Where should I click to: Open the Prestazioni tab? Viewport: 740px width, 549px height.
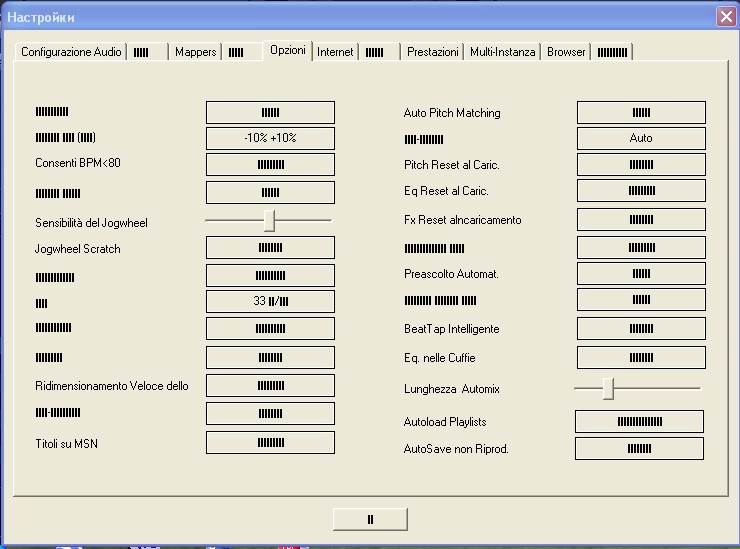tap(432, 51)
